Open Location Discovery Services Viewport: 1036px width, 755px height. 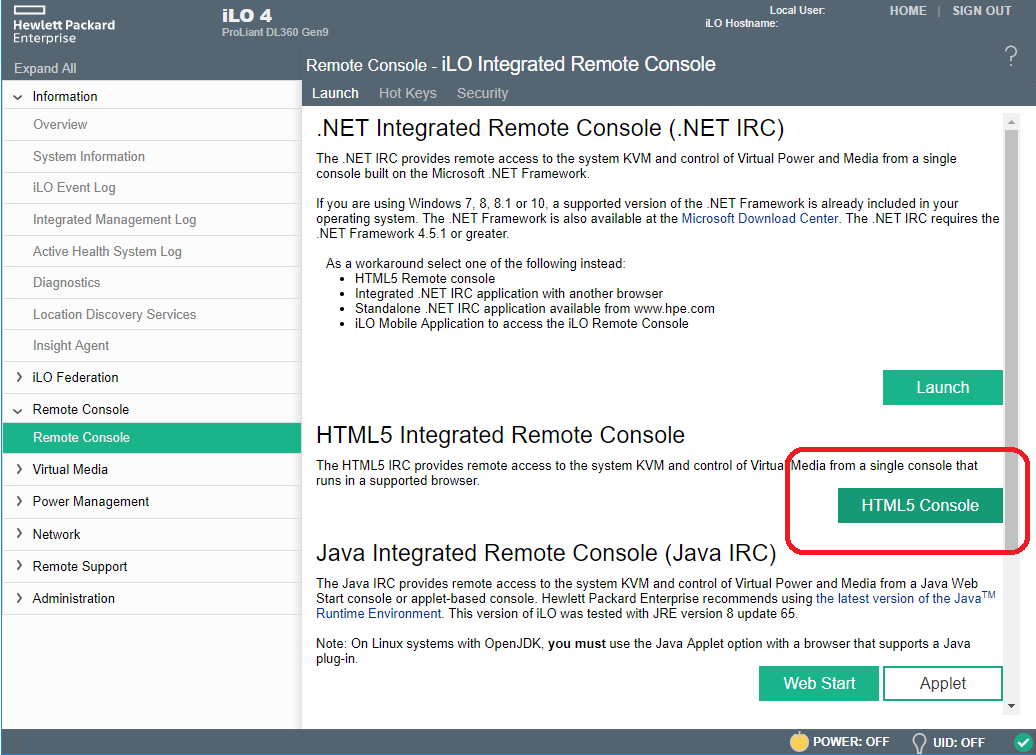[152, 314]
